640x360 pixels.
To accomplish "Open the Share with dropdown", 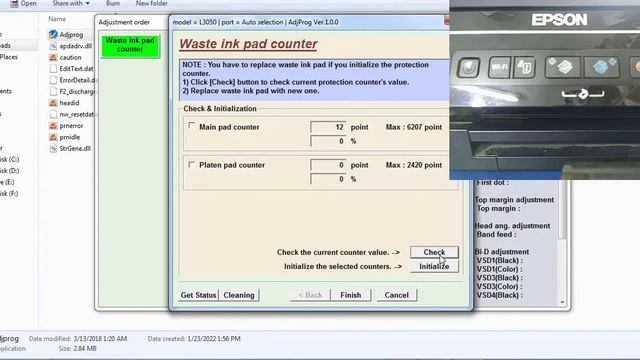I will point(71,3).
